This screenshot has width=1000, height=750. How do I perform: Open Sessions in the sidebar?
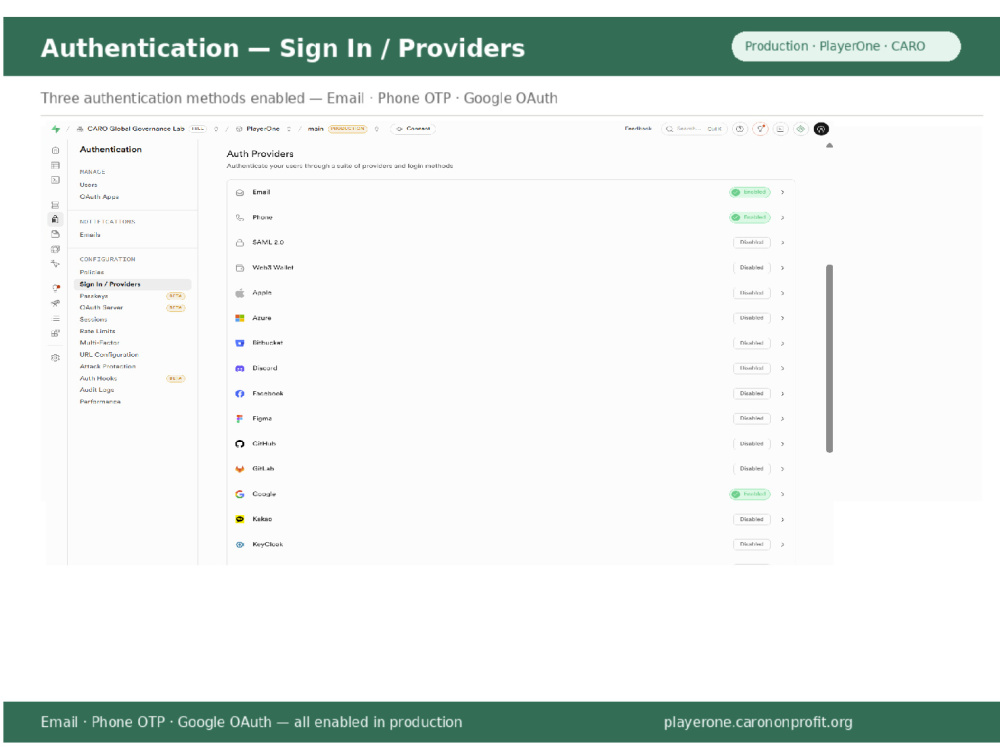(x=93, y=320)
